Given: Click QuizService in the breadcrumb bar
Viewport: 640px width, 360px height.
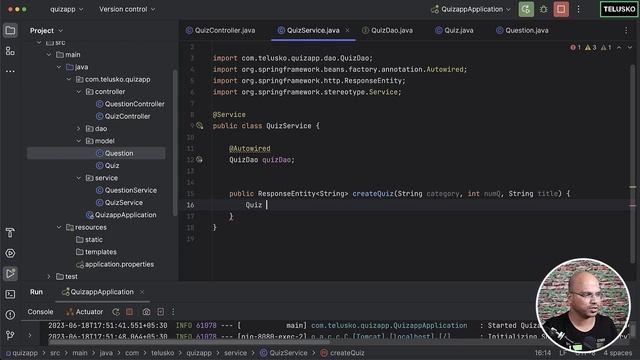Looking at the screenshot, I should tap(284, 353).
